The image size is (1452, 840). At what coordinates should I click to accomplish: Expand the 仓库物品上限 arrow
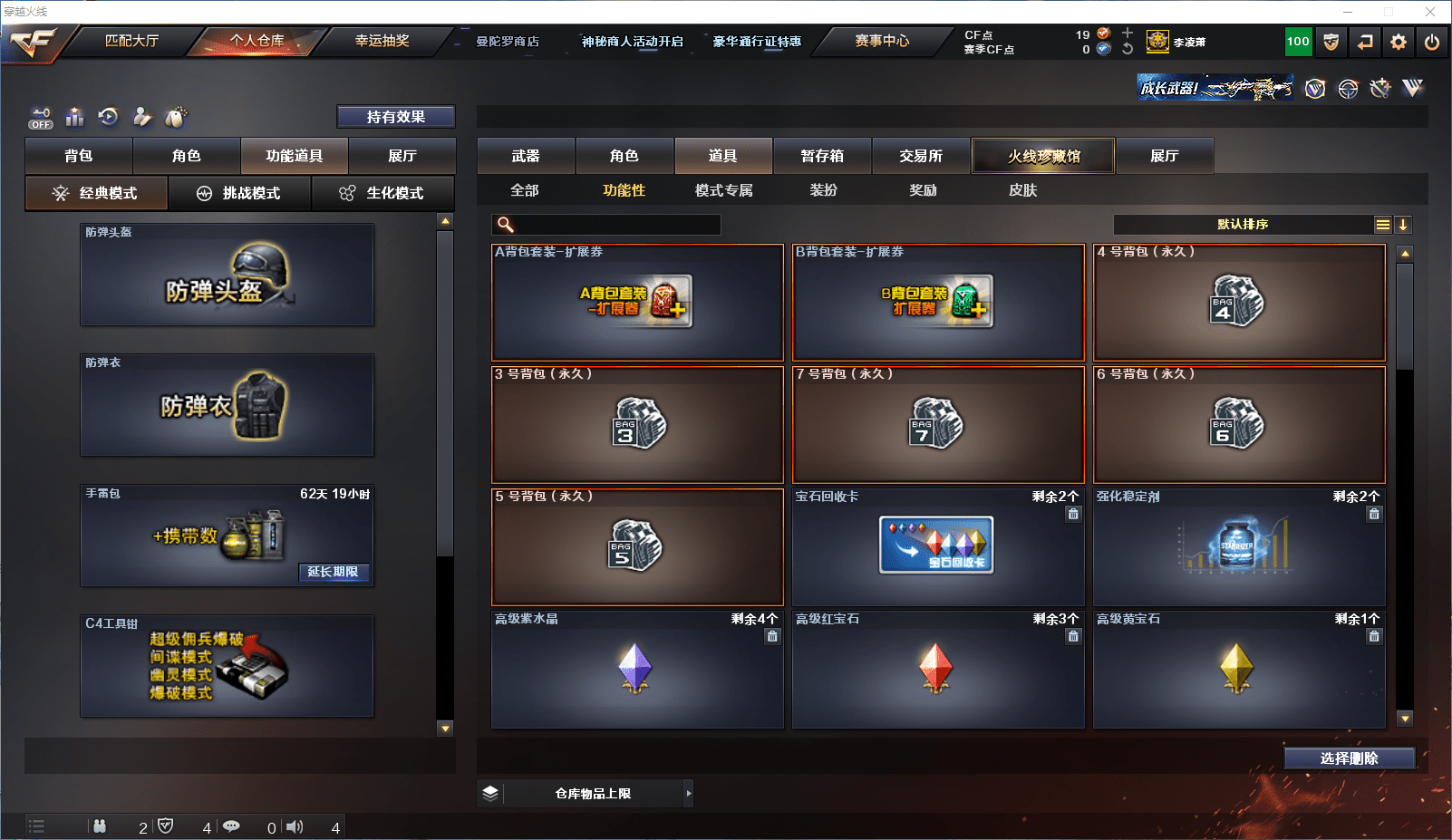coord(689,793)
